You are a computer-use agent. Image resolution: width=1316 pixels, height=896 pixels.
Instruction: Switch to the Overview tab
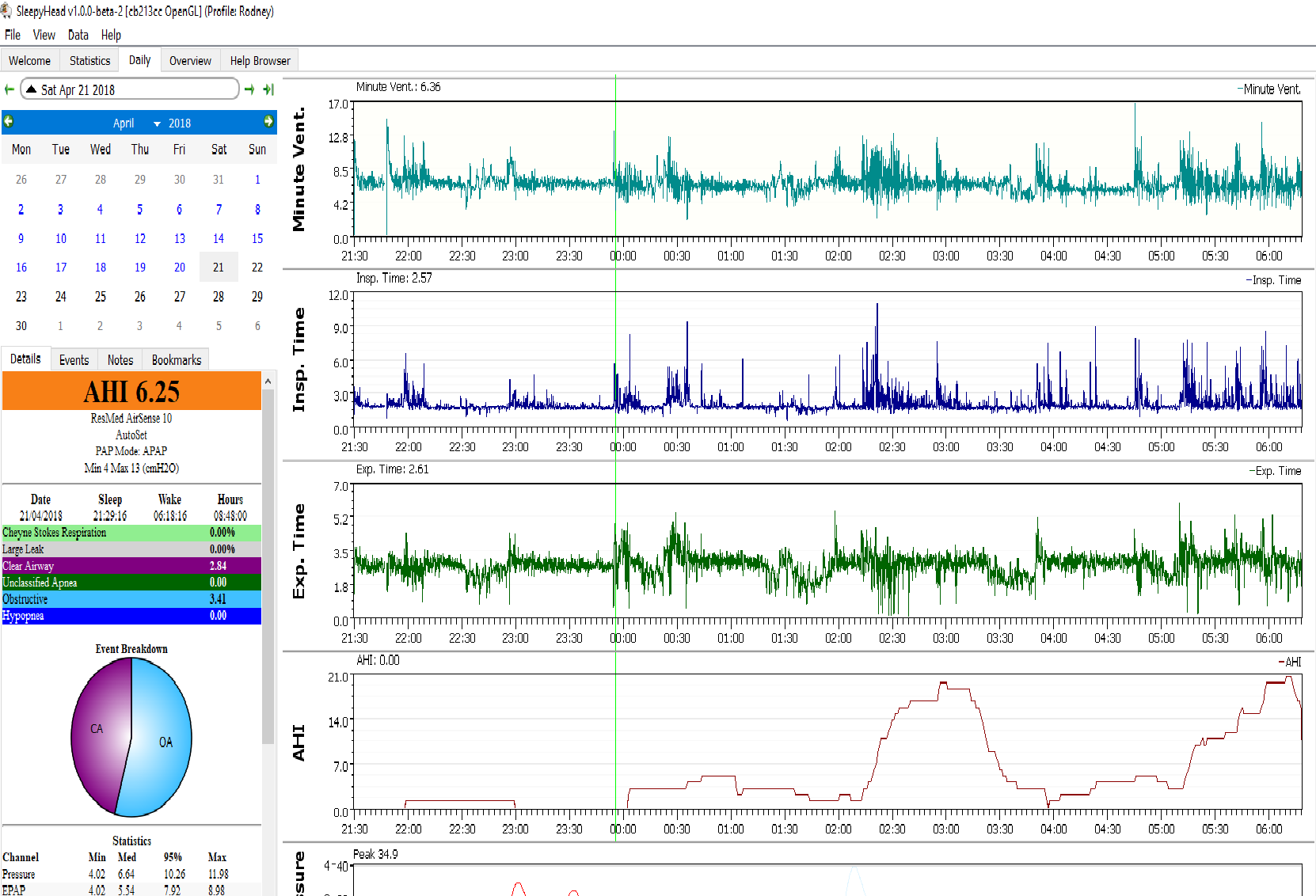pyautogui.click(x=190, y=61)
